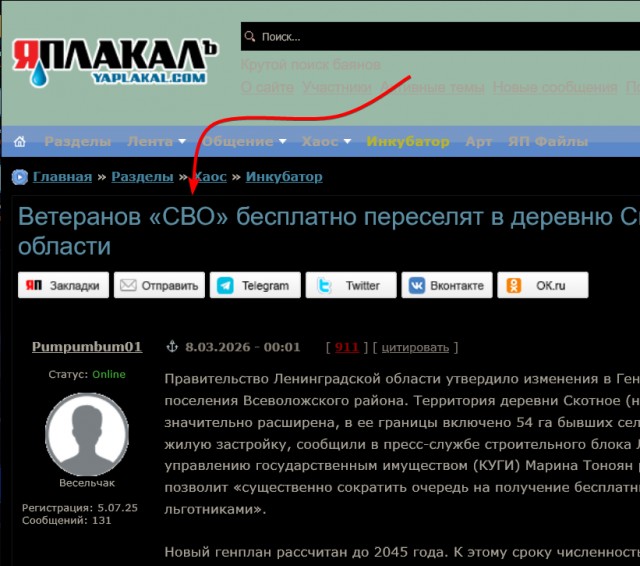Open the О сайте link

coord(267,87)
